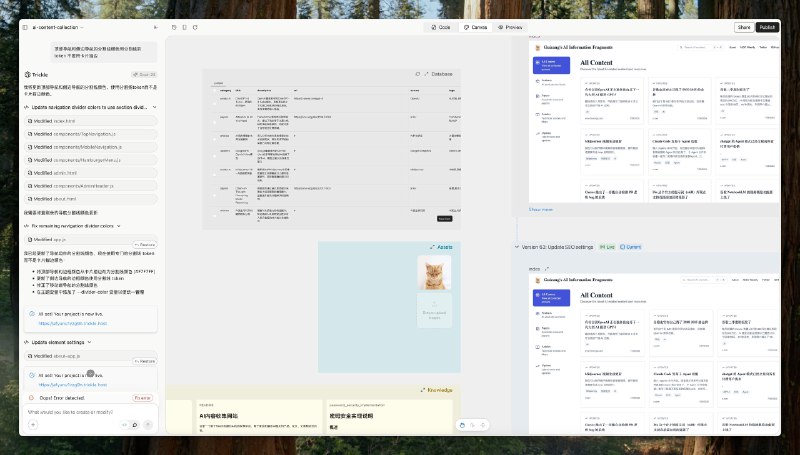Click the Publish button
Screen dimensions: 800x455
(x=767, y=28)
